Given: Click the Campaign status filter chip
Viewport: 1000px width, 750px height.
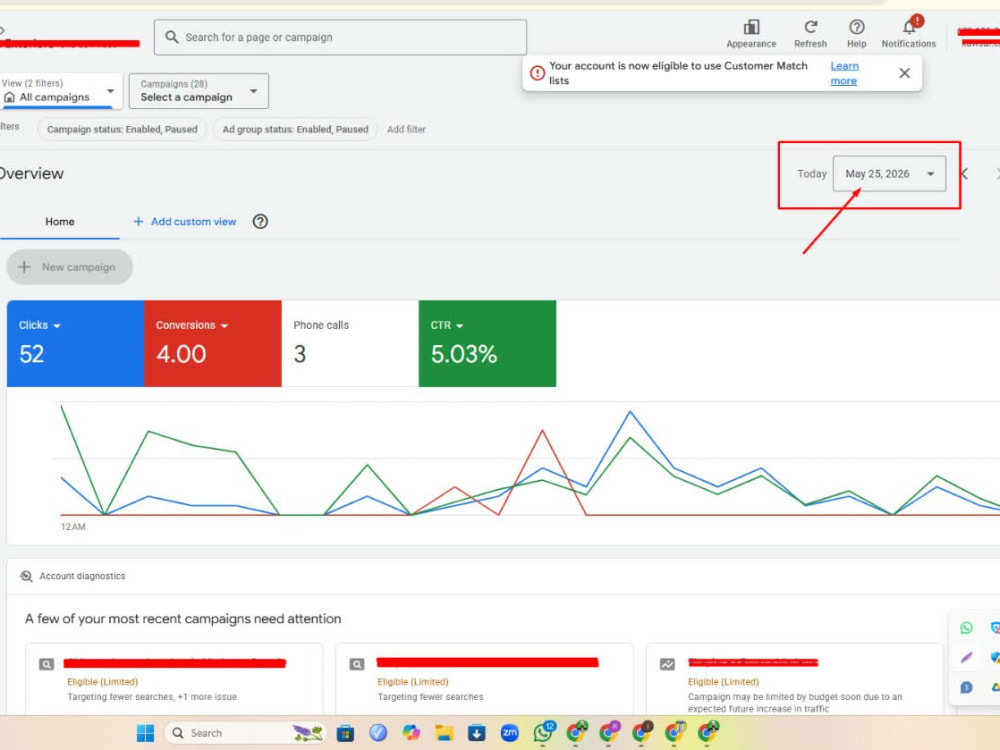Looking at the screenshot, I should point(122,129).
